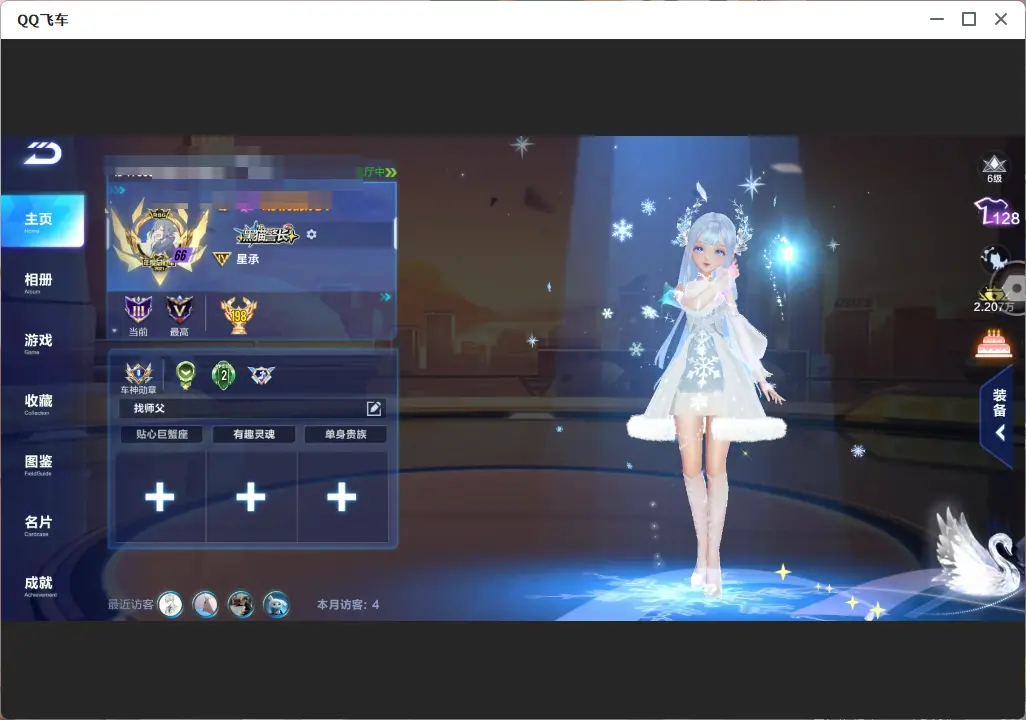Image resolution: width=1026 pixels, height=720 pixels.
Task: Open the title settings gear icon
Action: 311,234
